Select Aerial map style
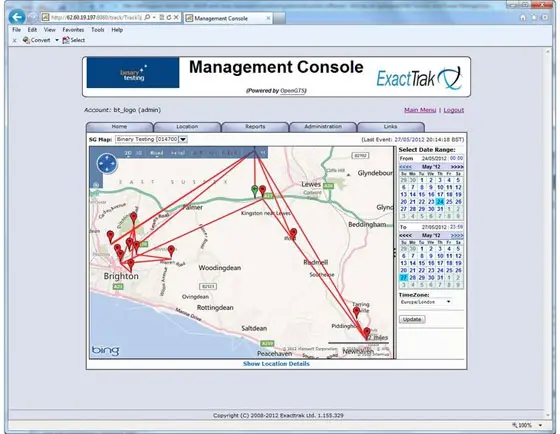Viewport: 560px width, 434px height. coord(178,153)
